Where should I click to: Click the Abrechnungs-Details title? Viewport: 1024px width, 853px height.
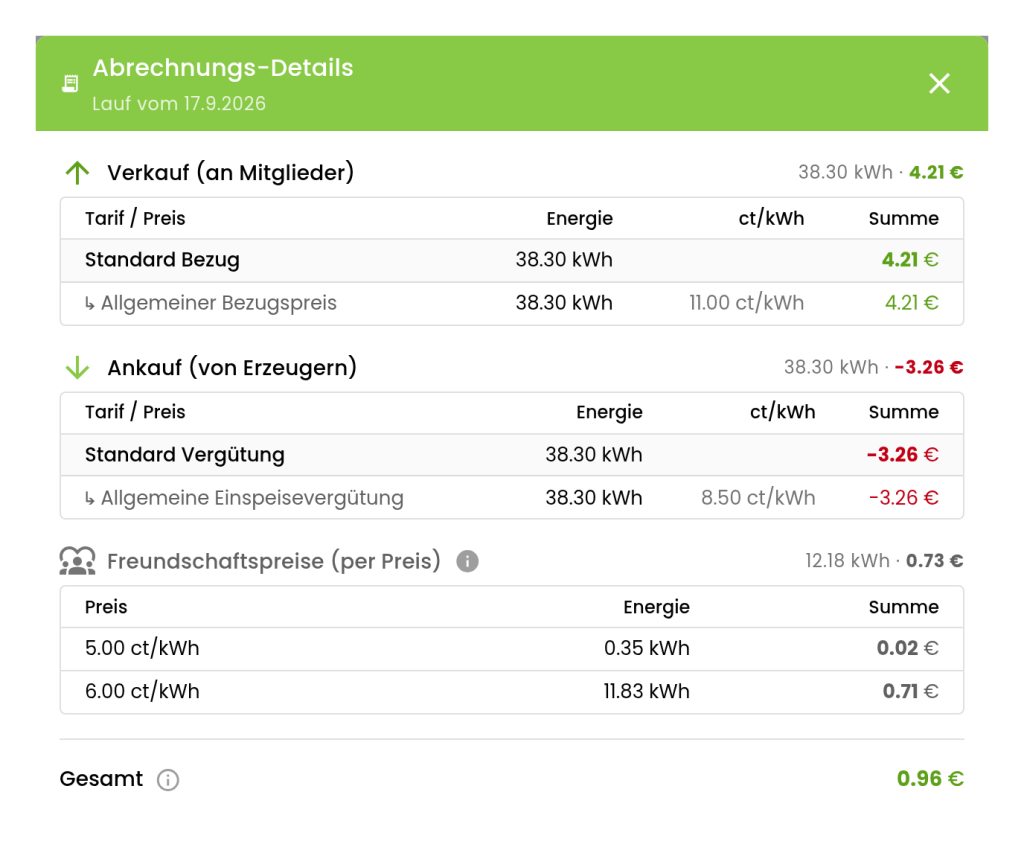pos(223,68)
